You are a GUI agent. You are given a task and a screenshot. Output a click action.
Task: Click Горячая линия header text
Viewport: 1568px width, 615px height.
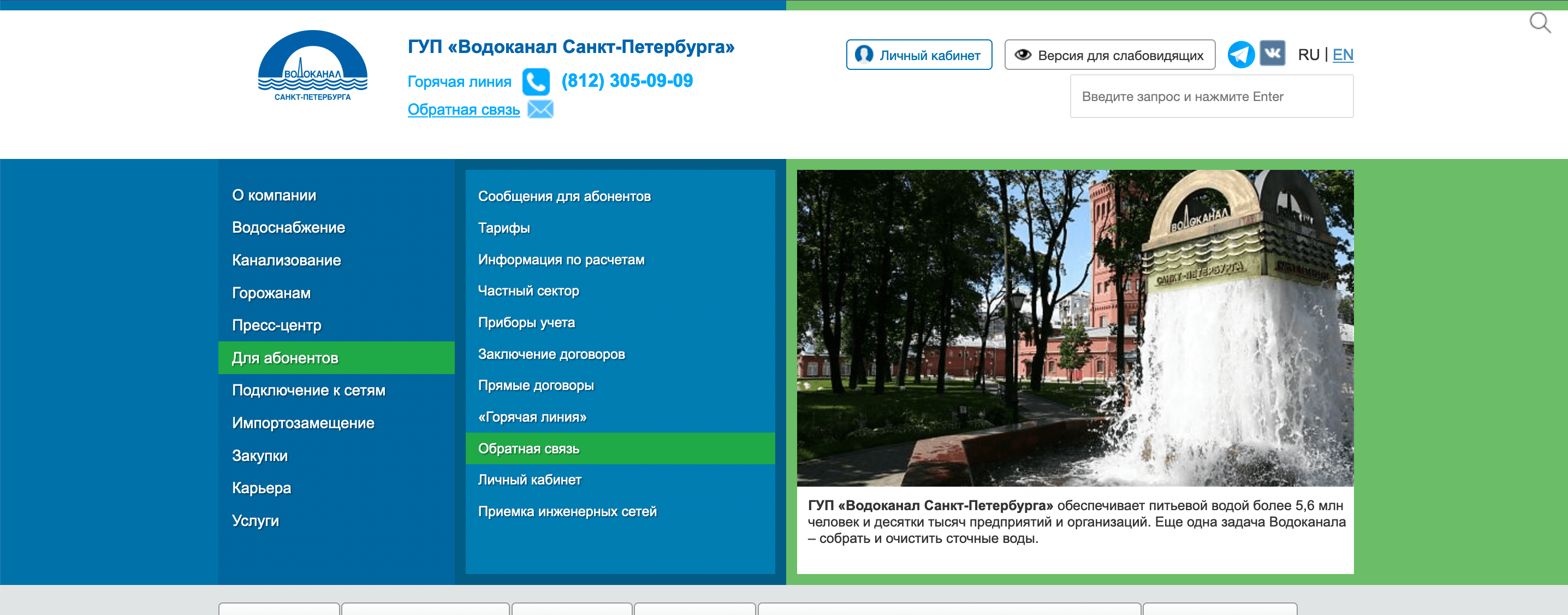click(459, 81)
